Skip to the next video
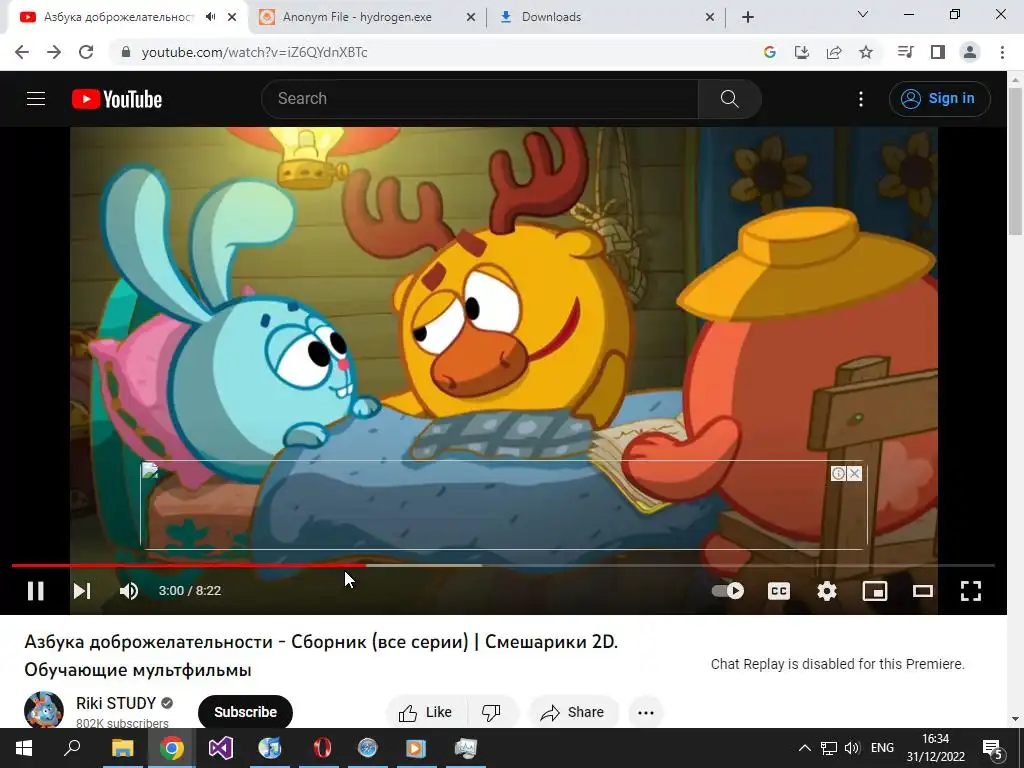This screenshot has height=768, width=1024. pyautogui.click(x=82, y=591)
